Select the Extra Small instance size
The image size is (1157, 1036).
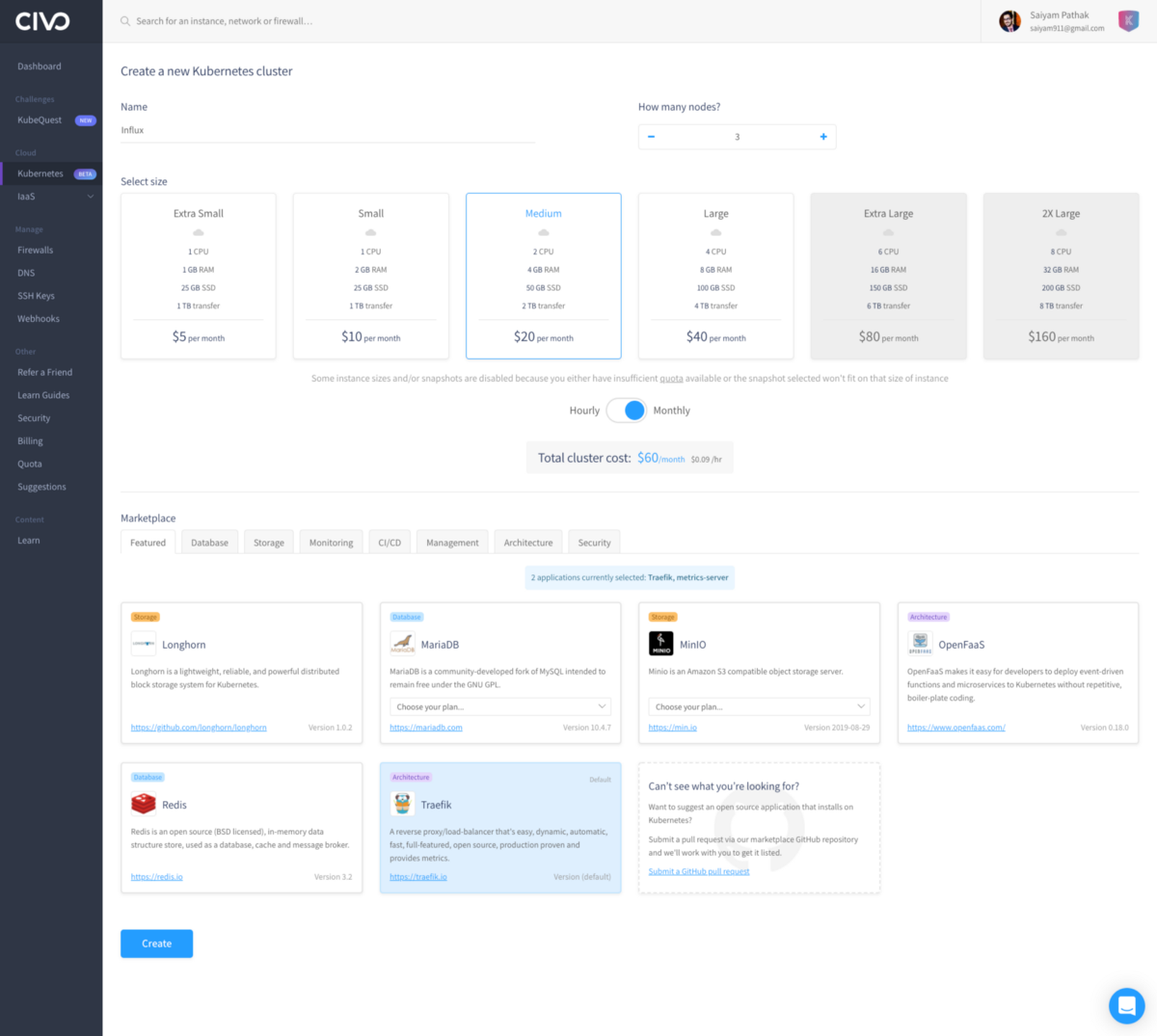click(198, 276)
